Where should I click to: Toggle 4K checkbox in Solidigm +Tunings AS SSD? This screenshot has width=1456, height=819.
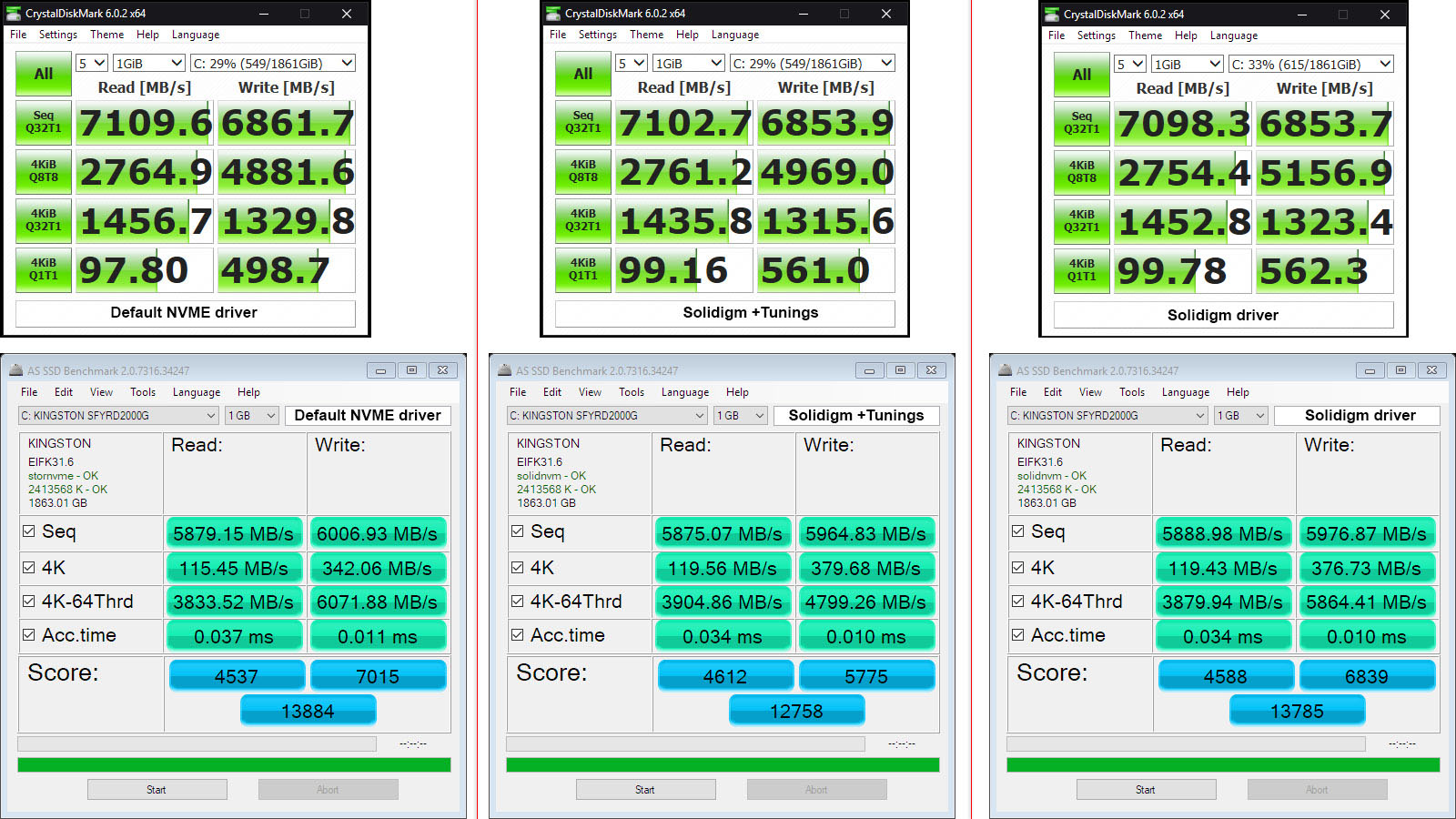[518, 567]
